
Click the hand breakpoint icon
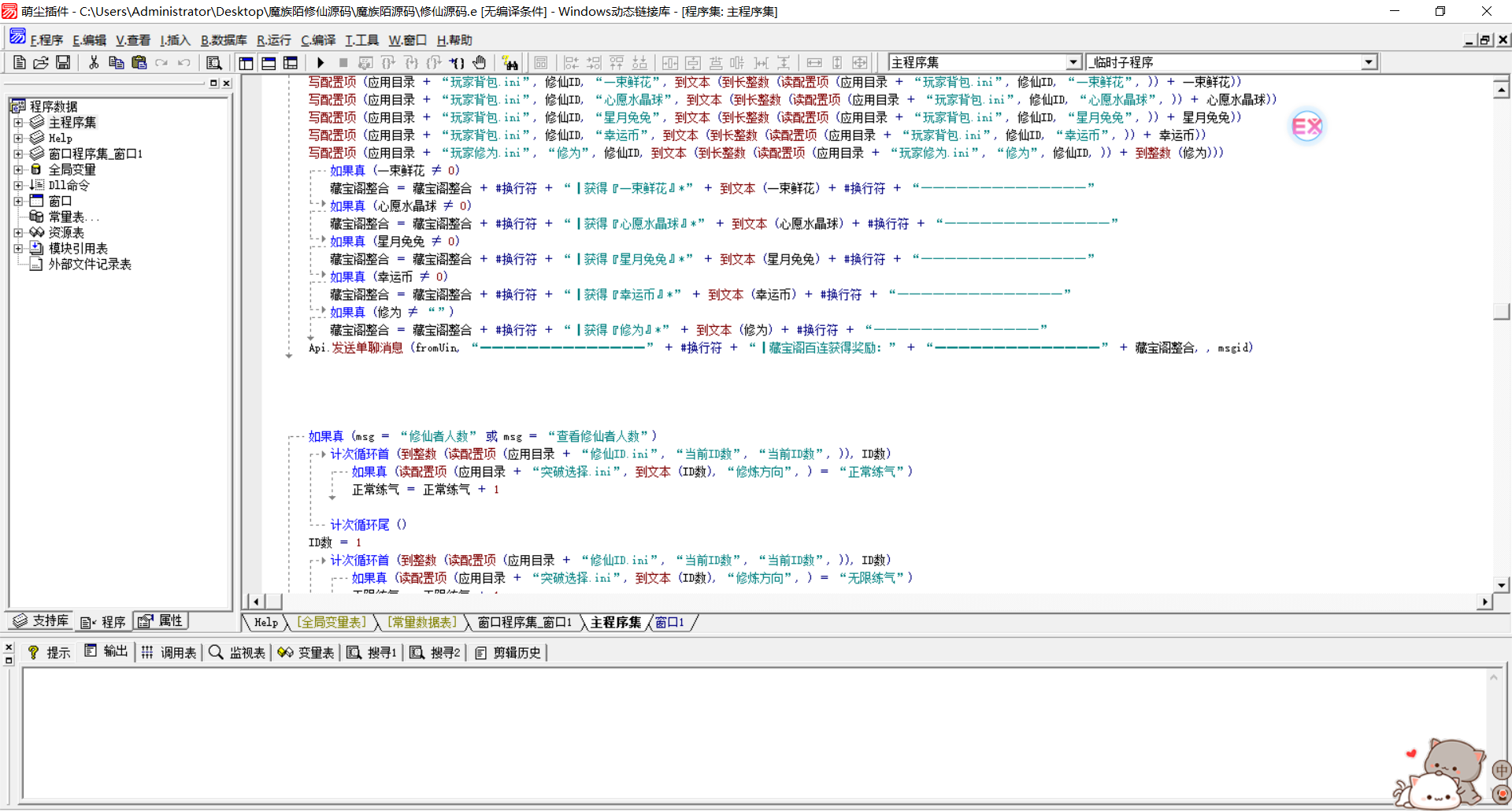tap(480, 62)
